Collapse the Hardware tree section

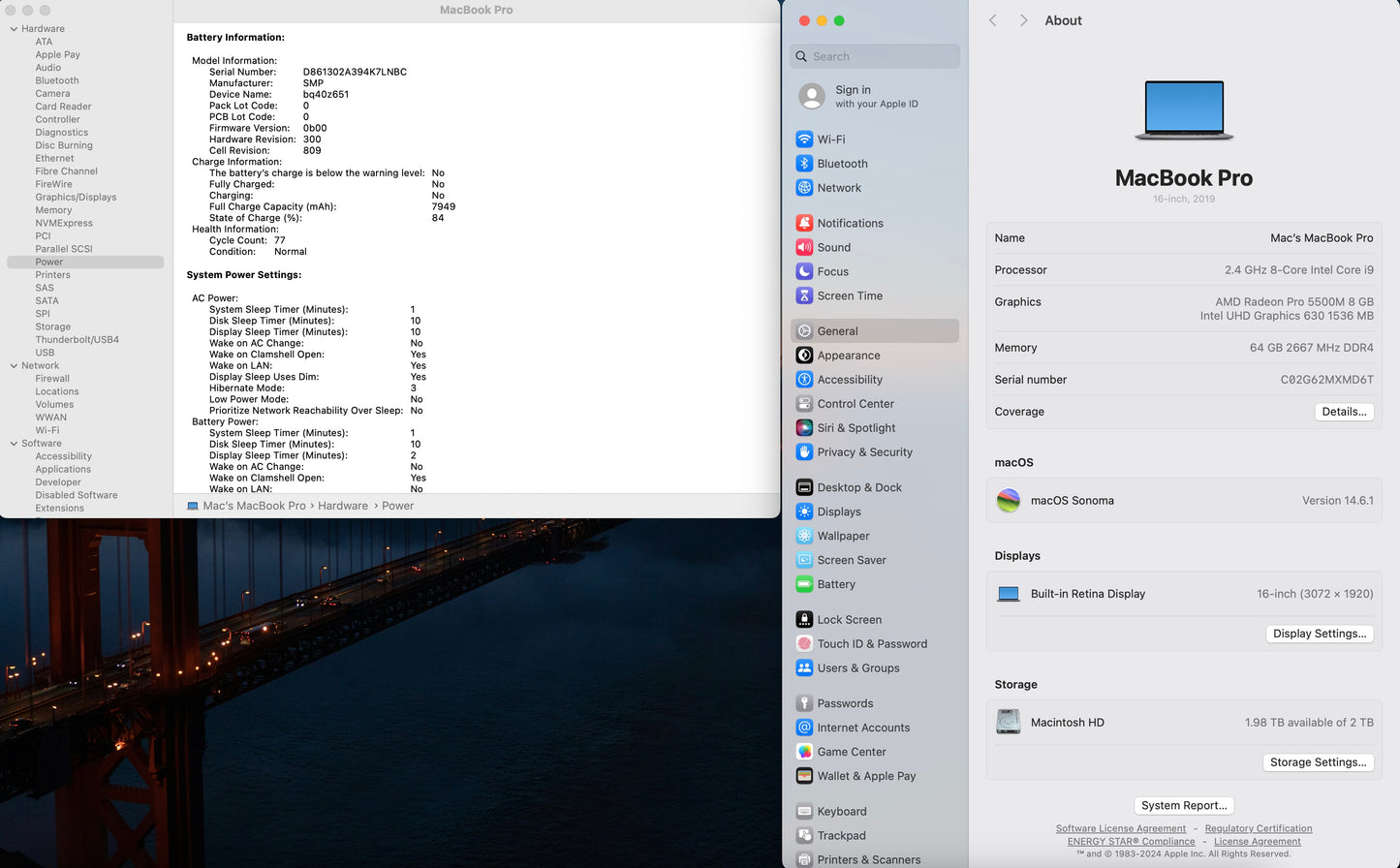point(14,29)
